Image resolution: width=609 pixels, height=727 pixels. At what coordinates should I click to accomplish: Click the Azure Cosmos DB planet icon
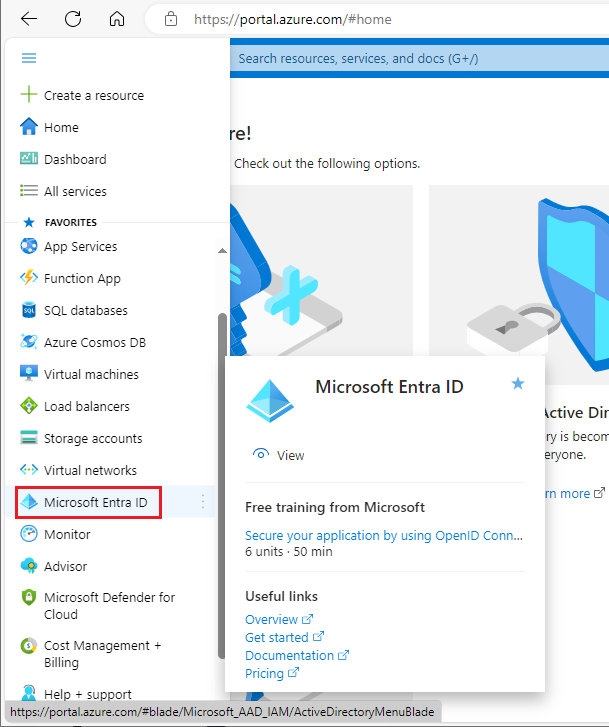point(29,342)
